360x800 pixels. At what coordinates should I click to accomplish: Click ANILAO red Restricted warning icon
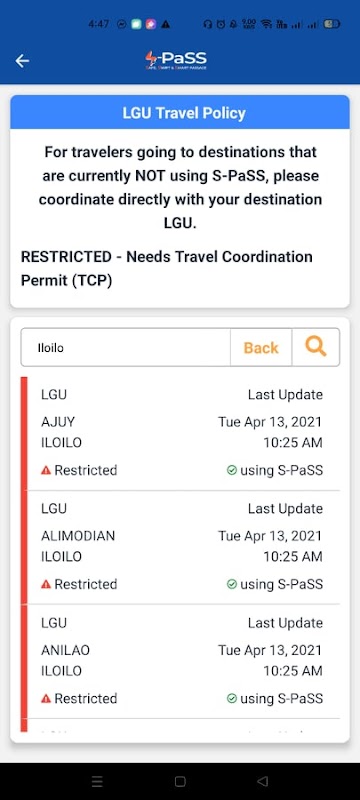point(46,698)
